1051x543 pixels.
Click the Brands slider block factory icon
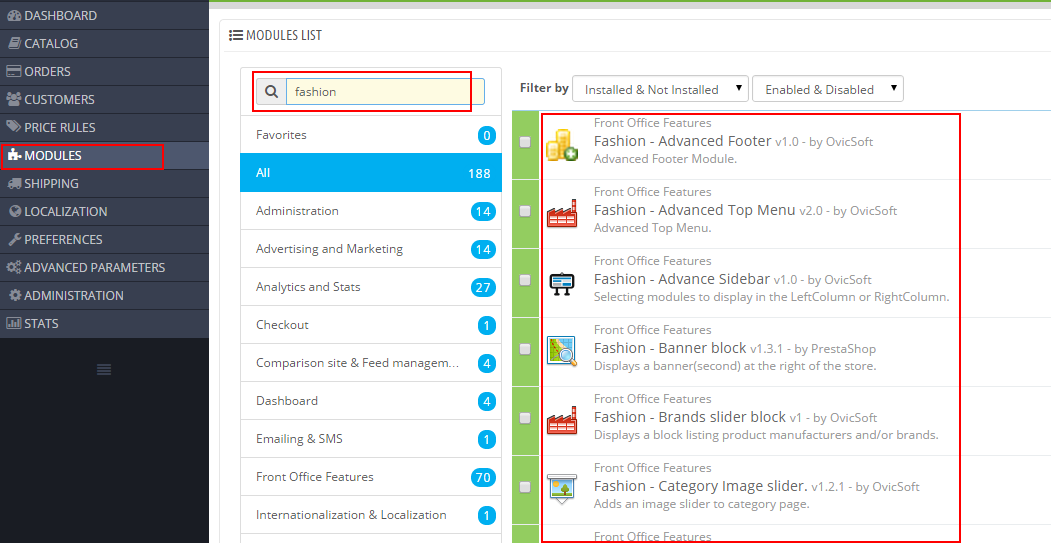click(561, 420)
